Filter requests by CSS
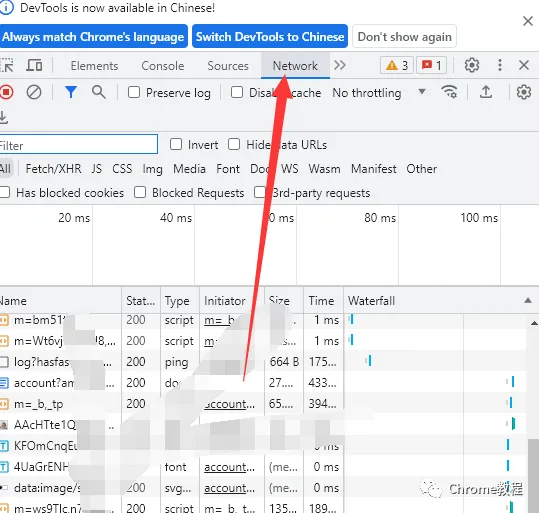Screen dimensions: 539x513 point(122,169)
